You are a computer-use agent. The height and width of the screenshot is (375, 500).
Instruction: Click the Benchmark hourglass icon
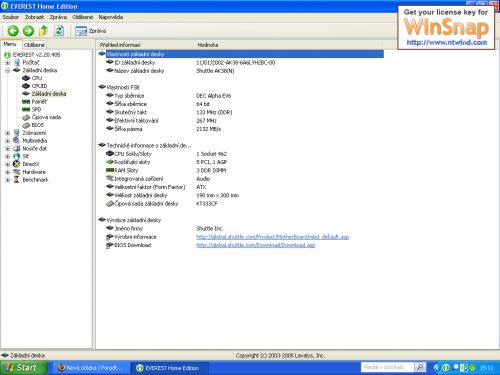tap(16, 180)
